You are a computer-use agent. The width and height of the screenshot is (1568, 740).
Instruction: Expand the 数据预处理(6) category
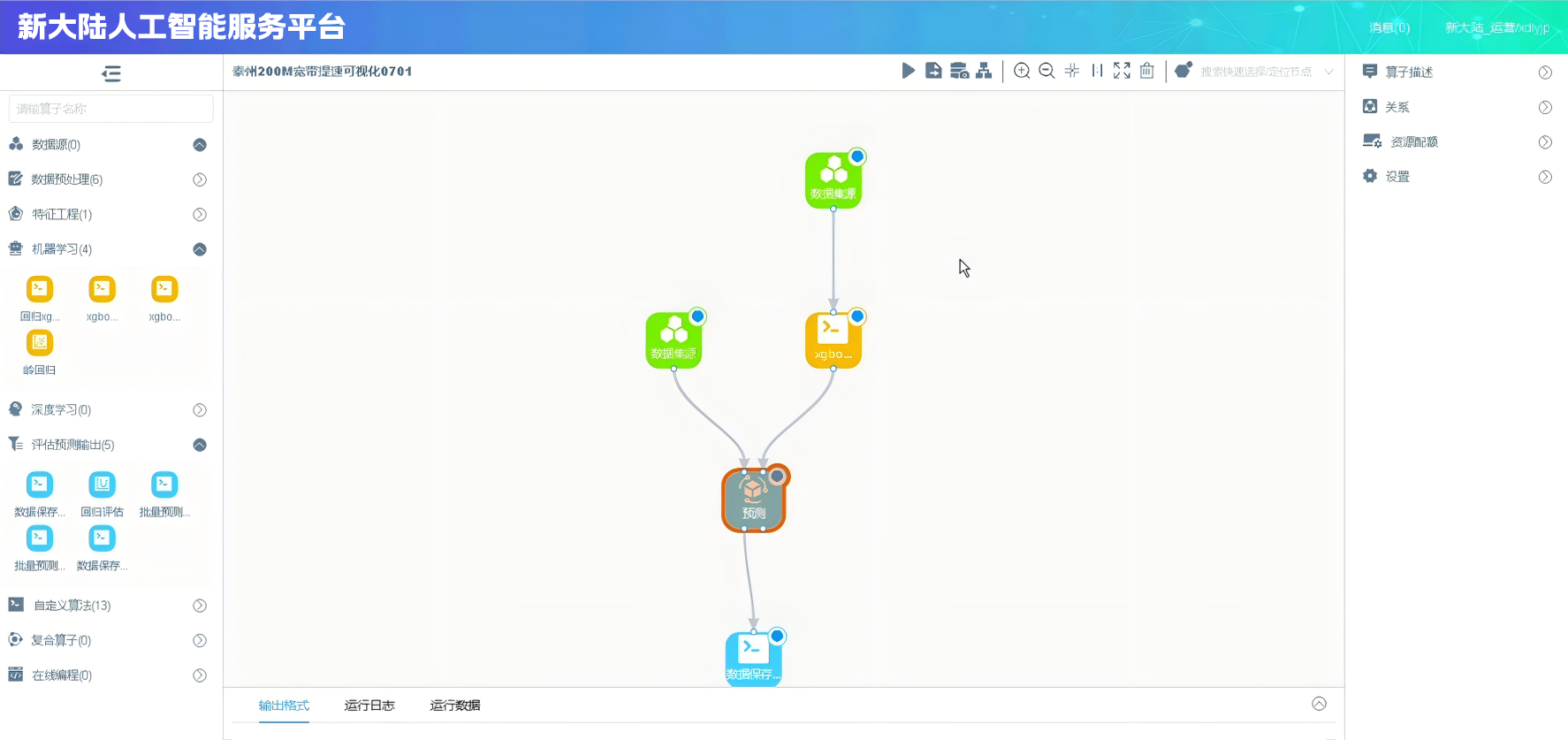point(200,179)
